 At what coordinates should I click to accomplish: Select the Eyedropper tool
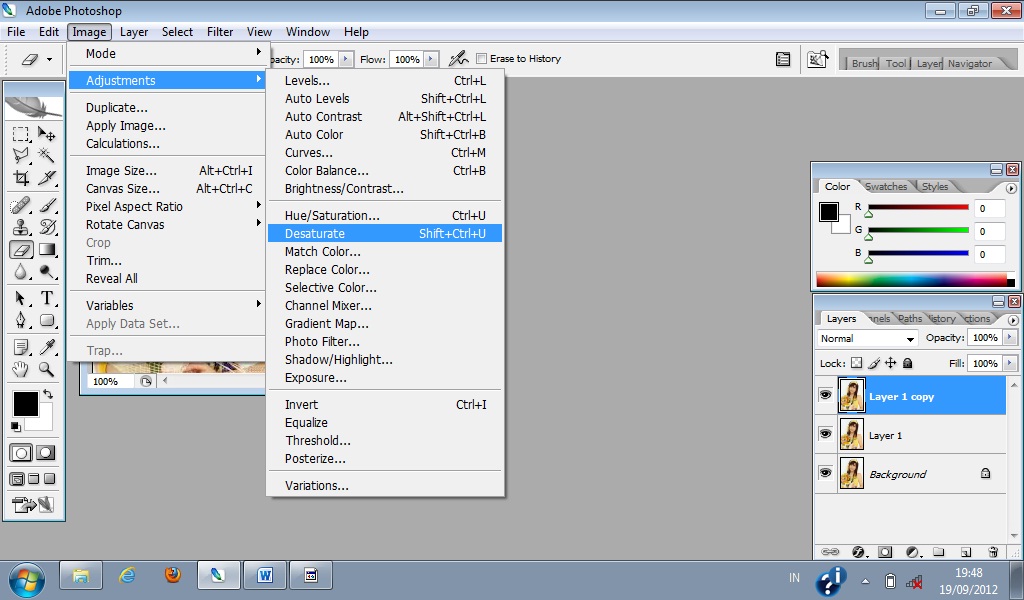tap(46, 347)
